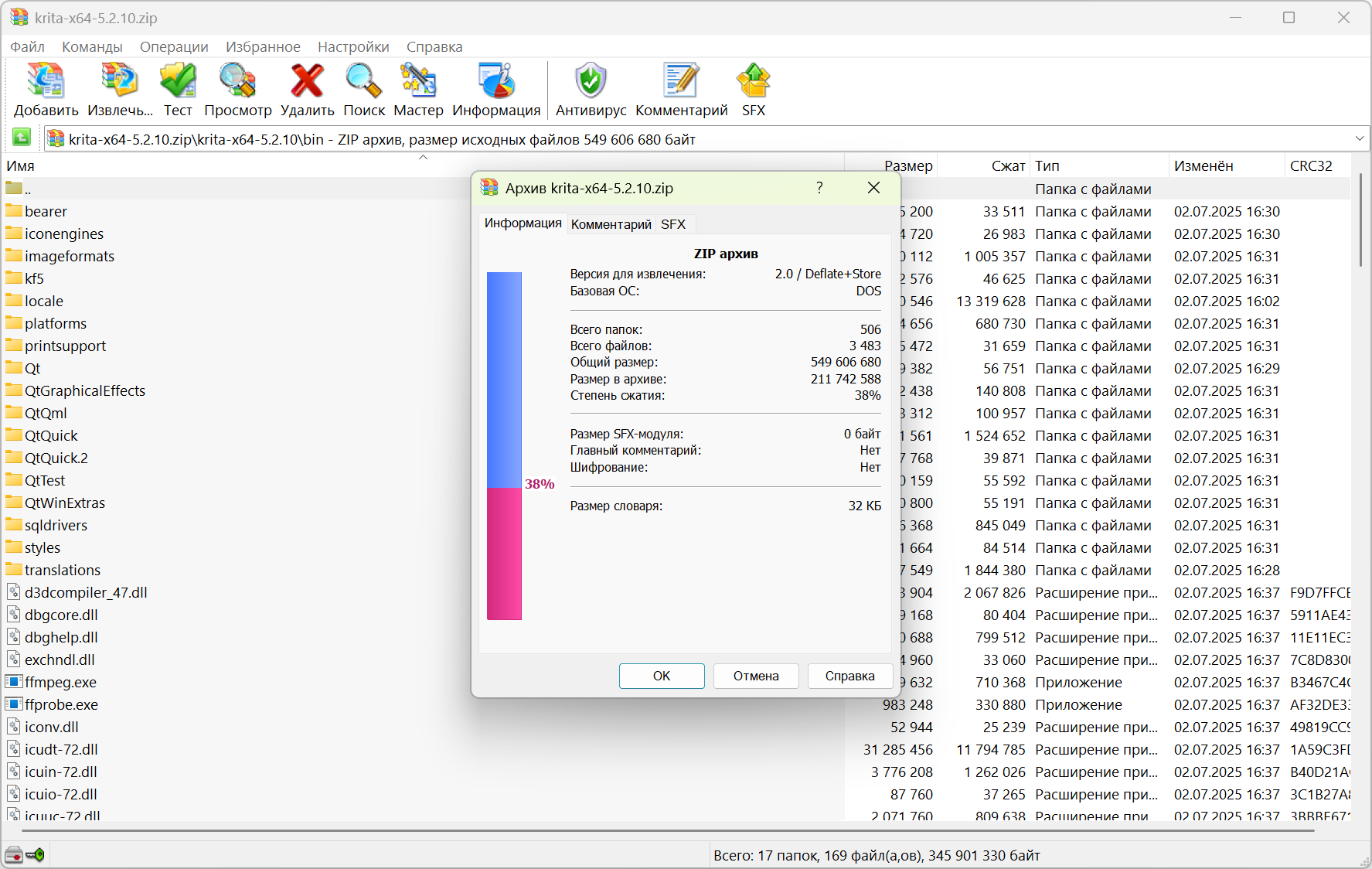Switch to the SFX dialog tab
The width and height of the screenshot is (1372, 869).
point(673,224)
